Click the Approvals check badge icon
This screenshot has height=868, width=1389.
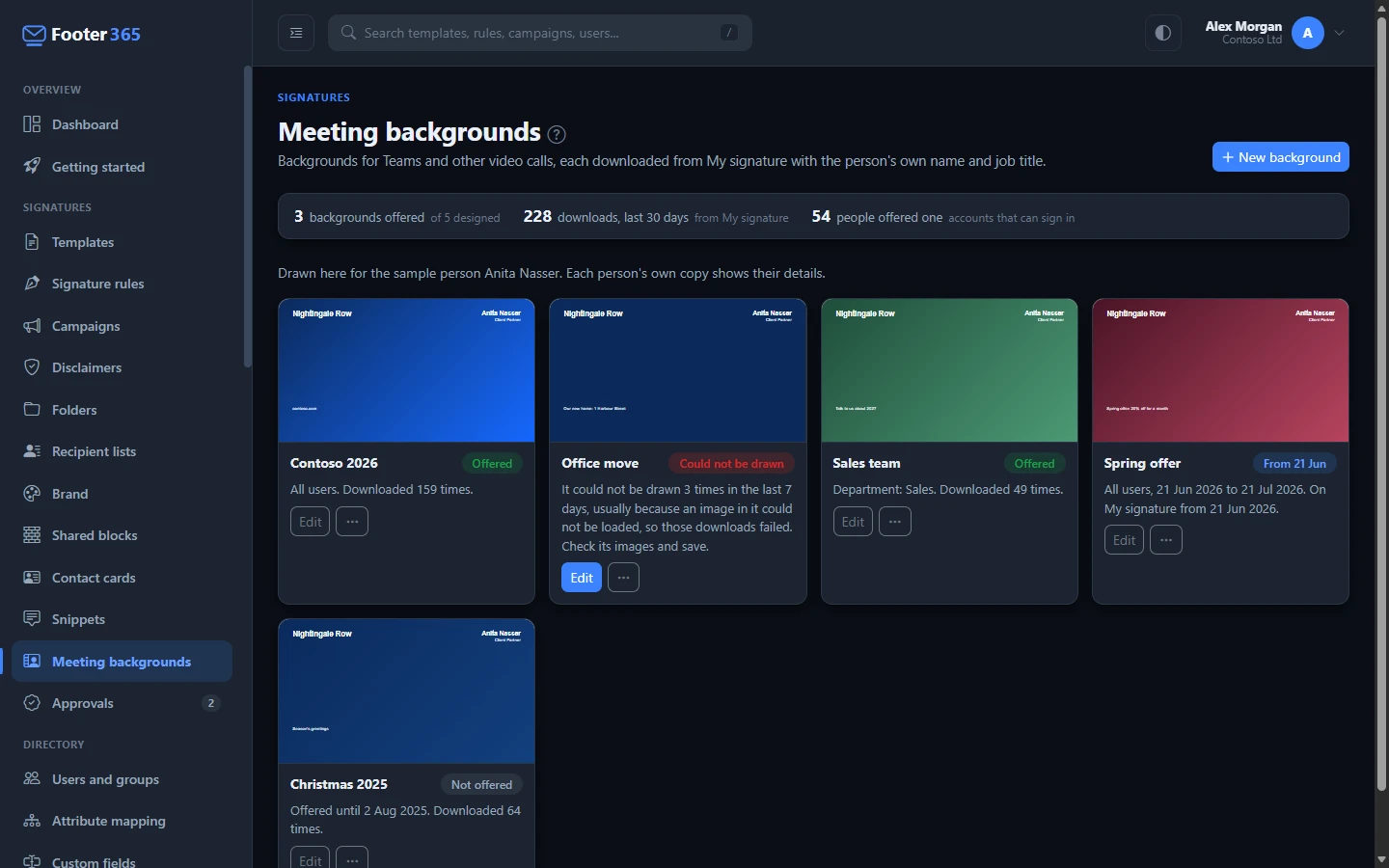point(32,703)
